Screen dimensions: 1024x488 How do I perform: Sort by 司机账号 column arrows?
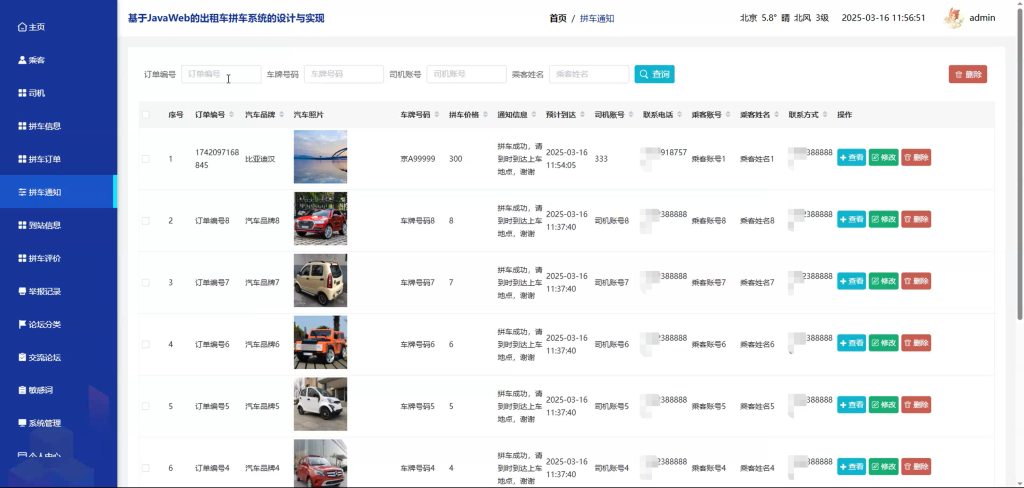pos(631,115)
